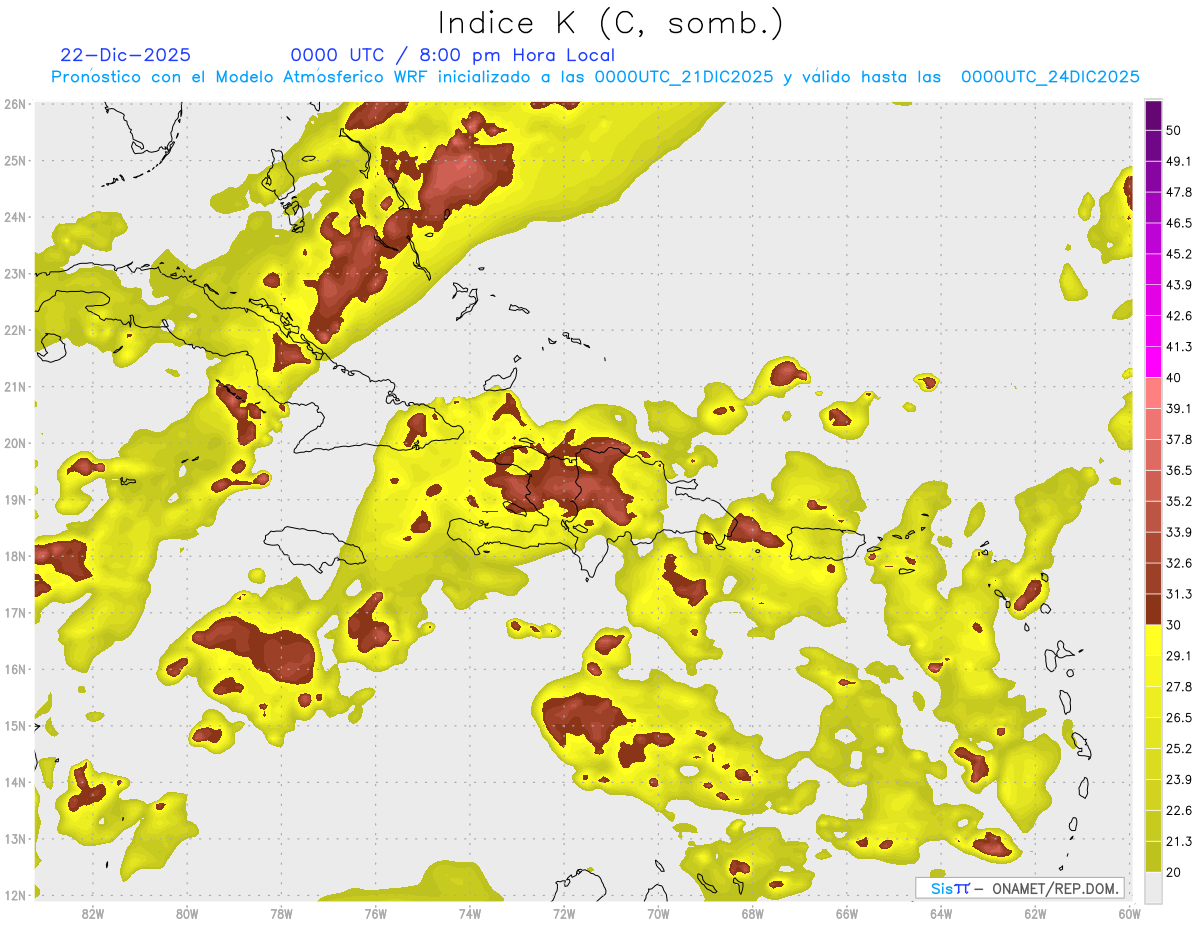1200x927 pixels.
Task: Click "0000 UTC / 8:00 pm Hora Local" text
Action: (453, 55)
